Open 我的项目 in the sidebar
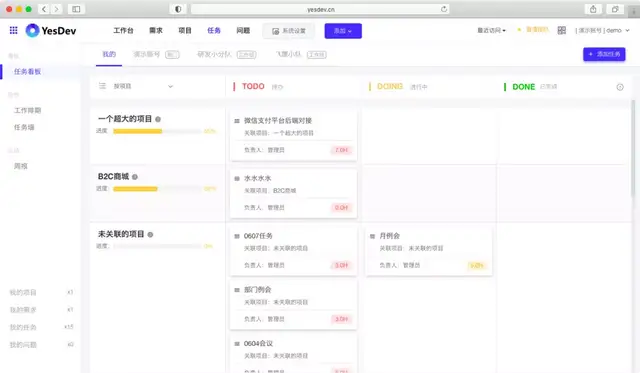Viewport: 640px width, 373px height. pyautogui.click(x=23, y=293)
